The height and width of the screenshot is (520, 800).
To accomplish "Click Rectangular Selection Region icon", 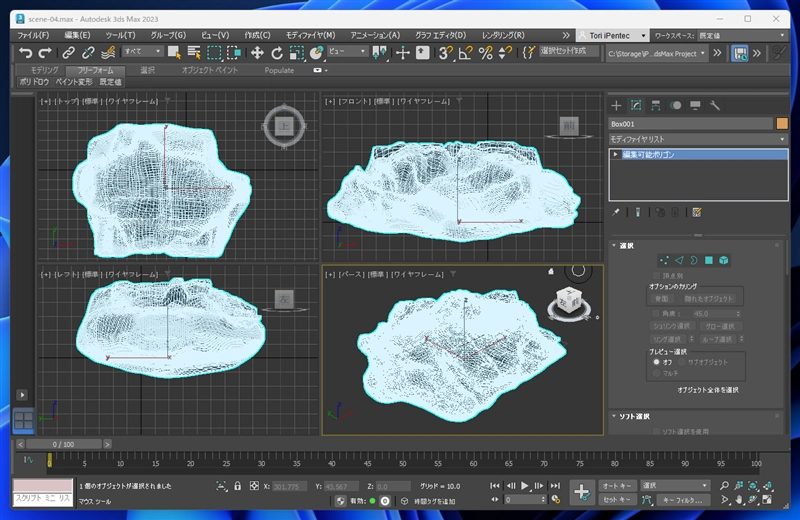I will pos(214,53).
